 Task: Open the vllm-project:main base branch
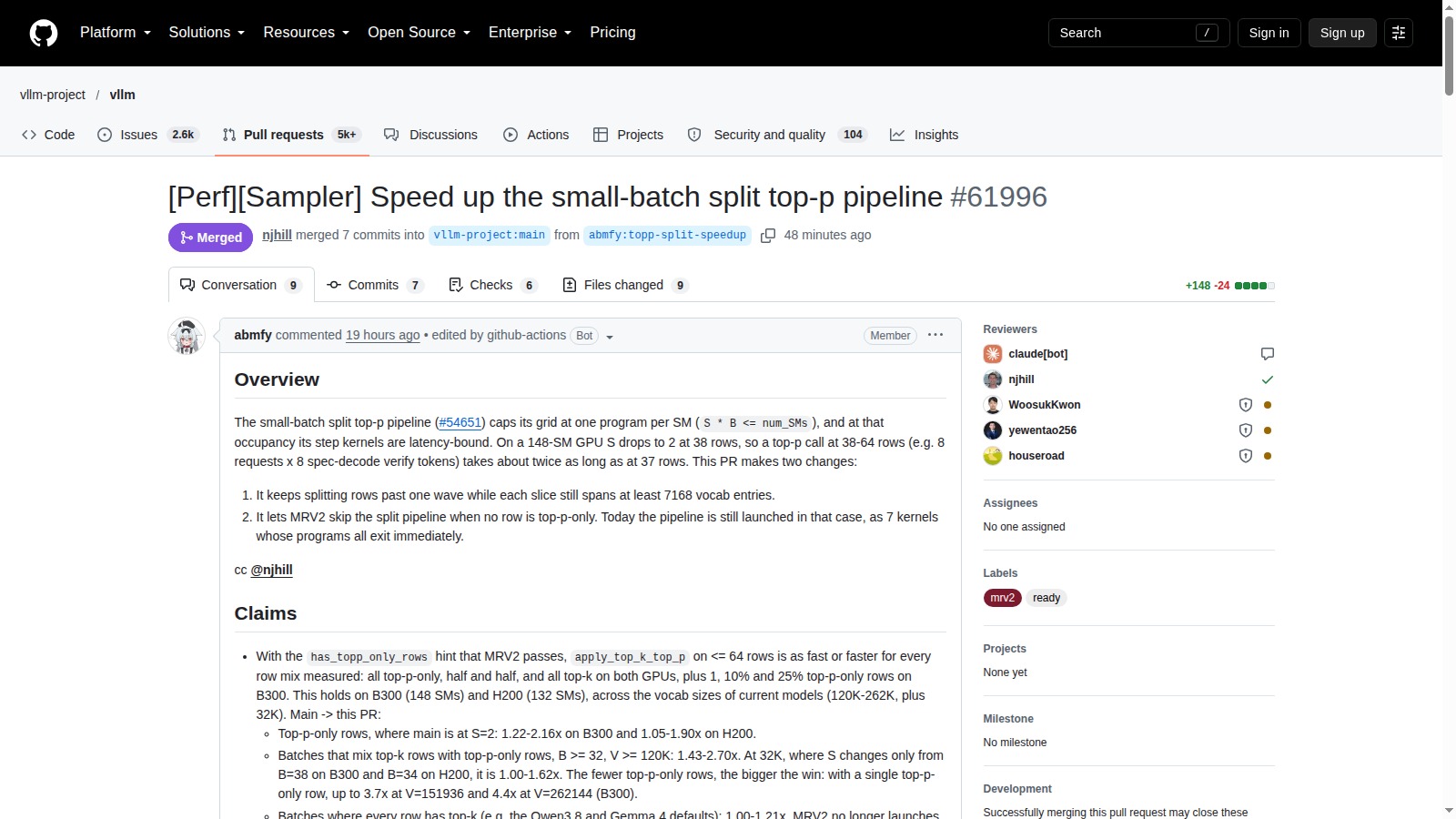click(490, 235)
